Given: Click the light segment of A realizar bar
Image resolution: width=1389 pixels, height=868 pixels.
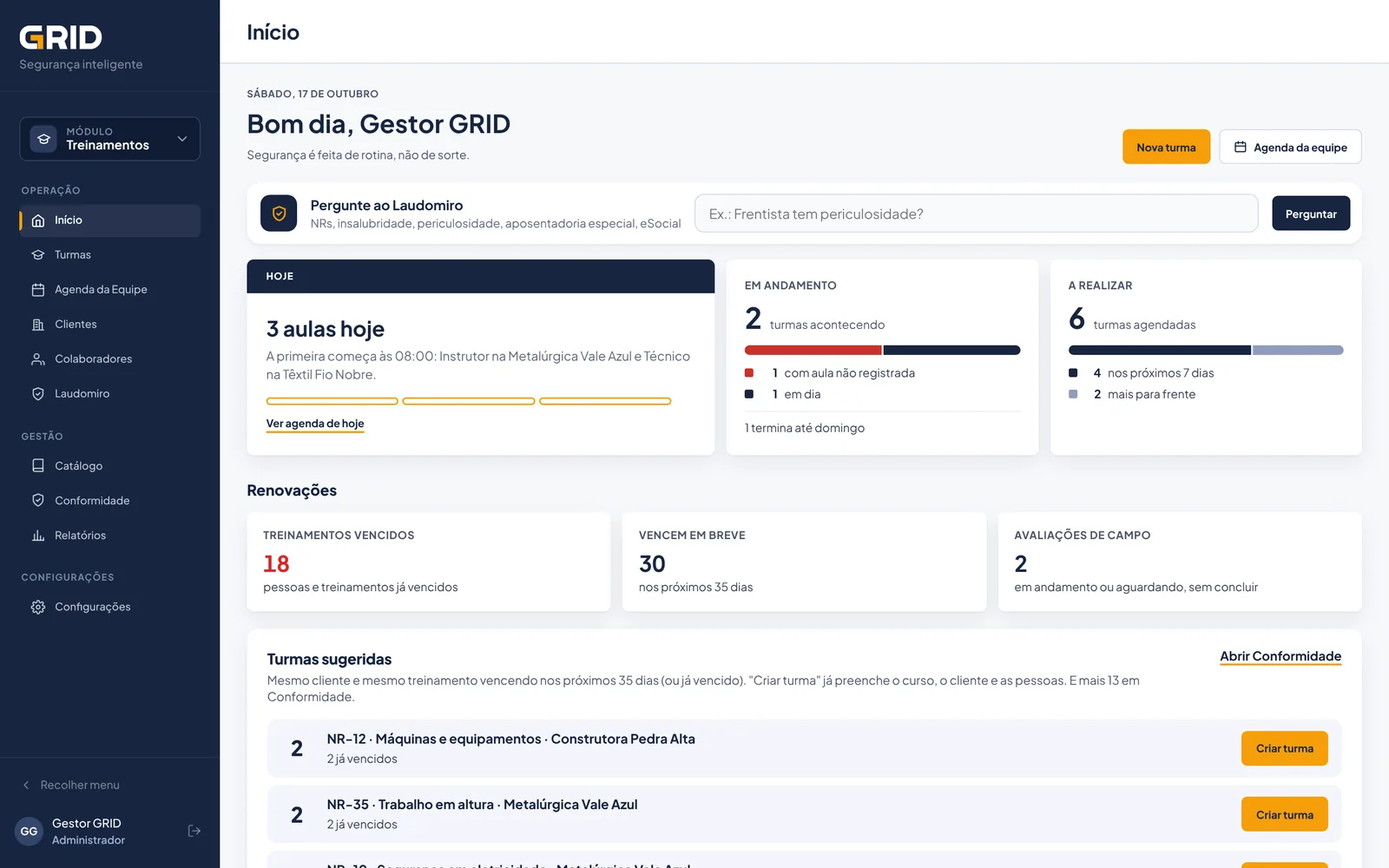Looking at the screenshot, I should point(1298,351).
